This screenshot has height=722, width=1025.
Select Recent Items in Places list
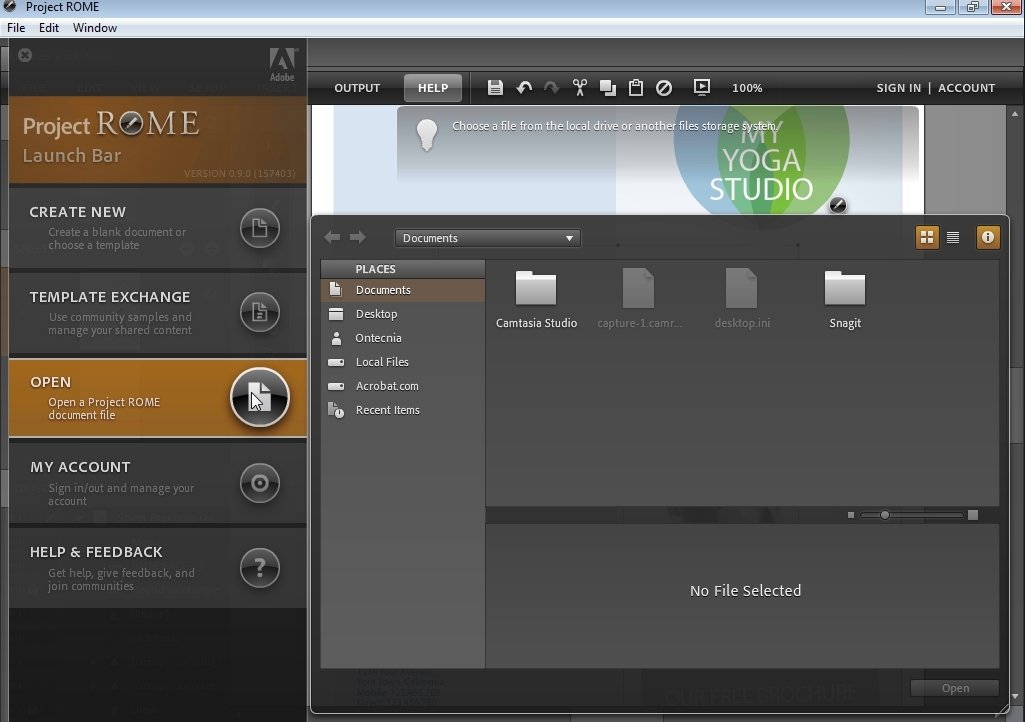pyautogui.click(x=403, y=410)
